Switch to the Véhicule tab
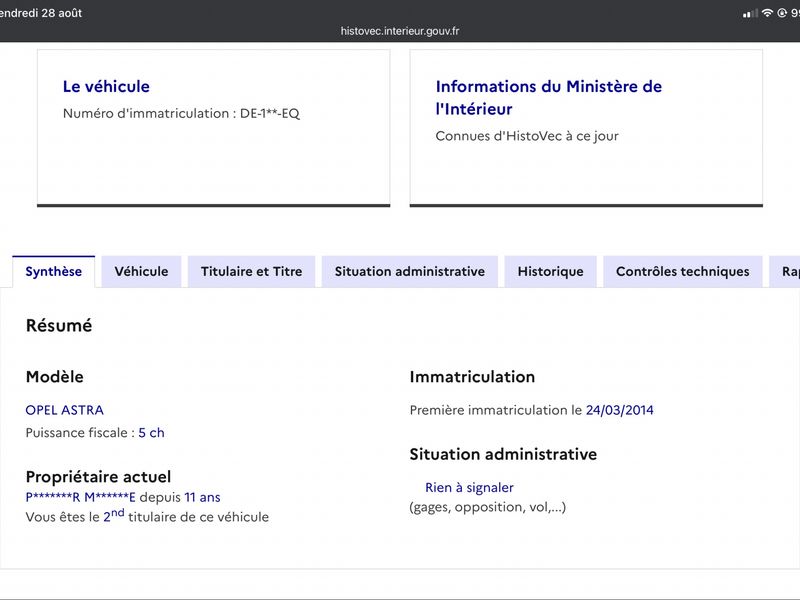 (141, 271)
